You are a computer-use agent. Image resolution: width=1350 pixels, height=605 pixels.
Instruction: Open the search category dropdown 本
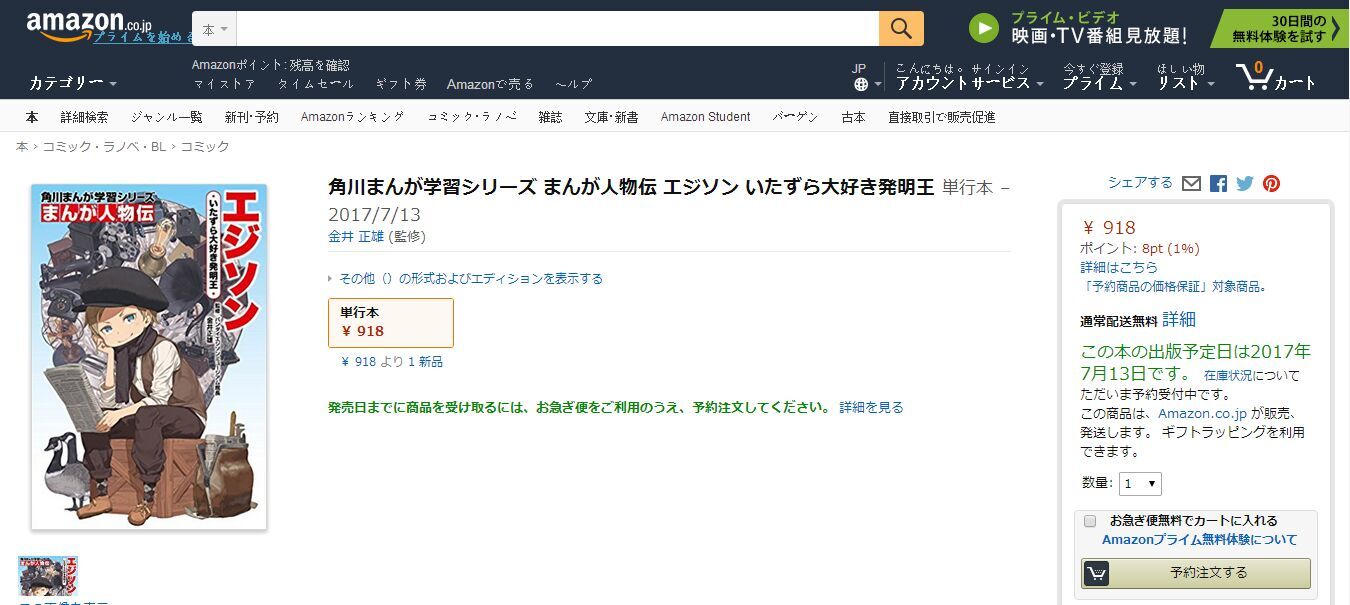click(x=214, y=30)
